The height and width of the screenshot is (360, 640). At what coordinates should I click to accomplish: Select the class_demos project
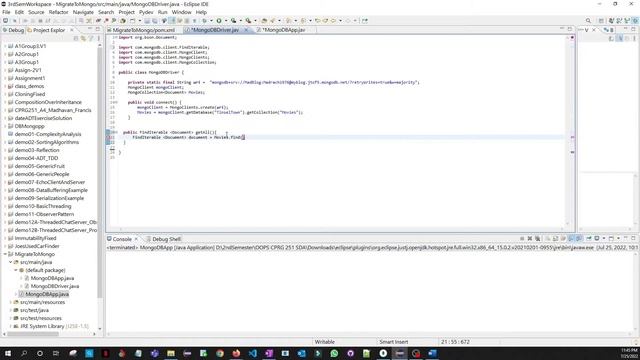click(x=29, y=86)
